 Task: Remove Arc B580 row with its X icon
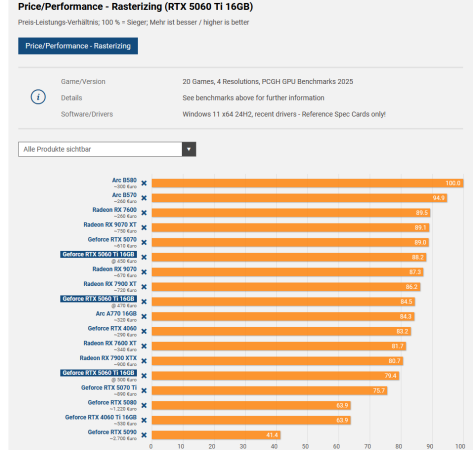coord(144,183)
